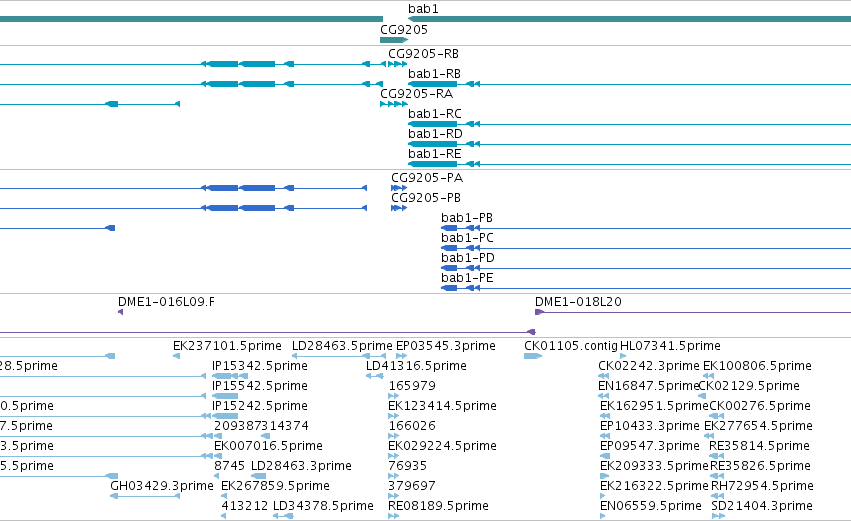Click the bab1-RC exon block
The height and width of the screenshot is (521, 851).
[x=433, y=124]
